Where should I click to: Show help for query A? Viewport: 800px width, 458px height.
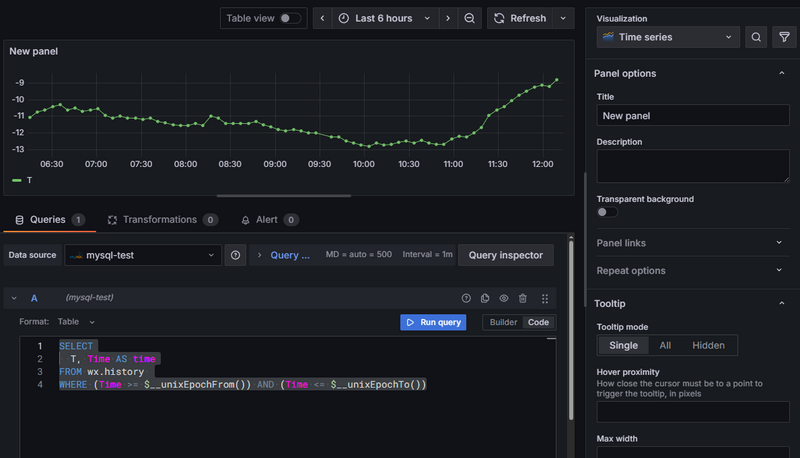click(466, 298)
